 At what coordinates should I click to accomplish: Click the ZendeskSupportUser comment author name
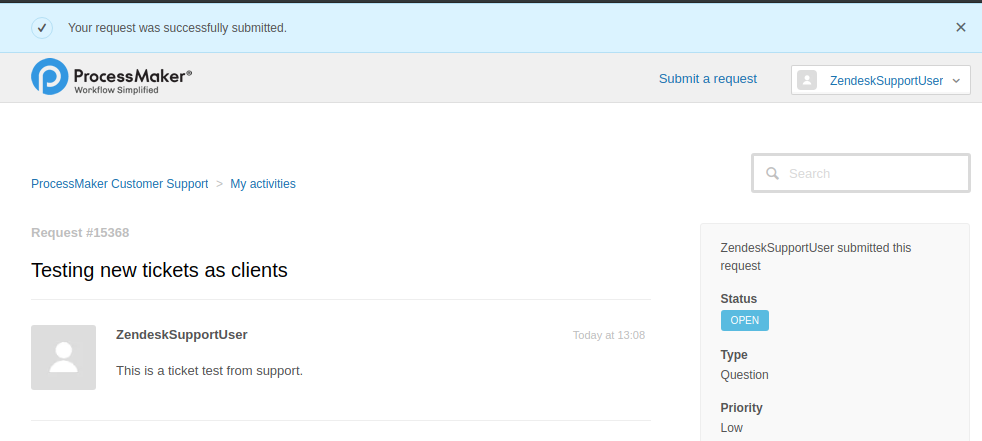click(182, 335)
